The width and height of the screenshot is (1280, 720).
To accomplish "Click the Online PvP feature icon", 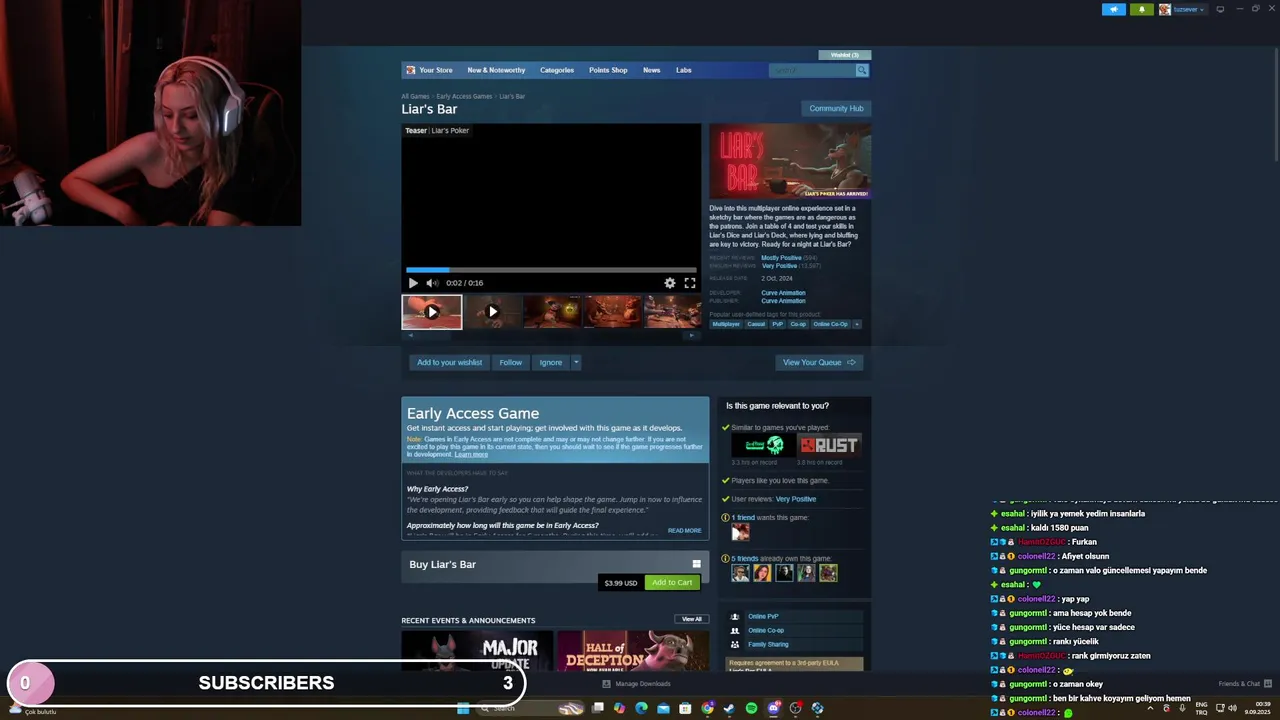I will (735, 616).
